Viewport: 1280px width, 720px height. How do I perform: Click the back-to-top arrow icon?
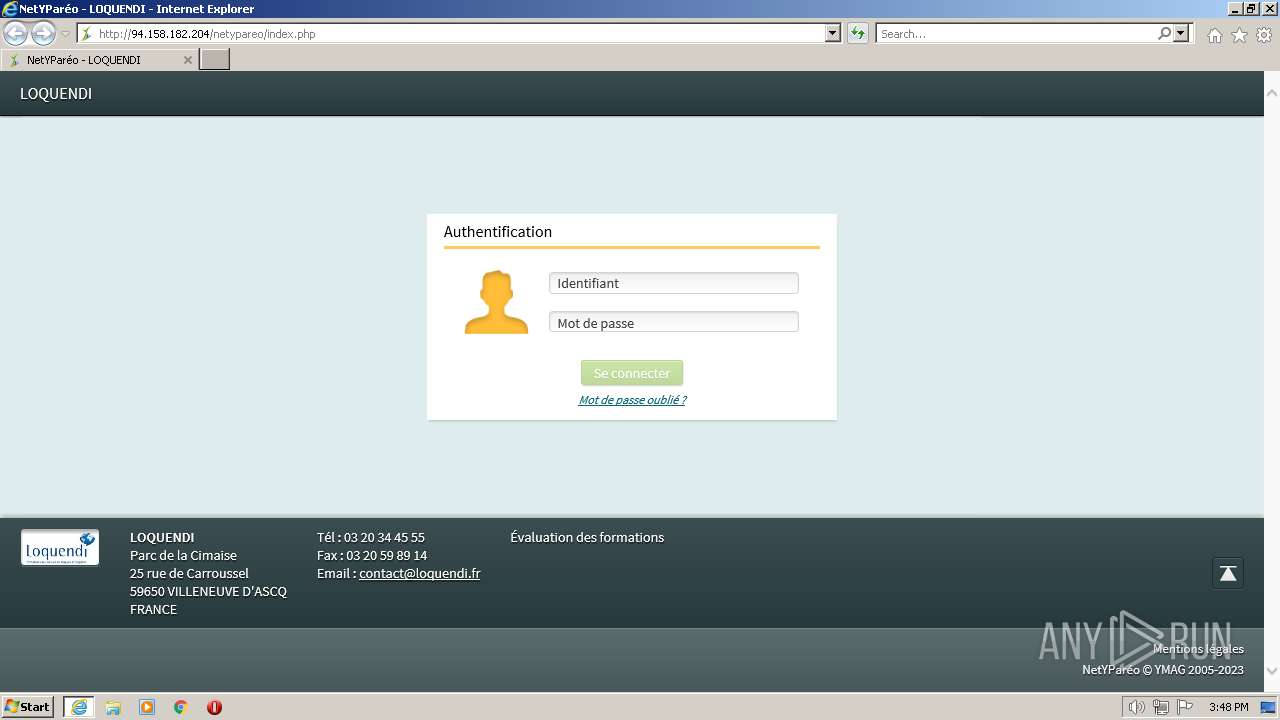click(x=1228, y=573)
